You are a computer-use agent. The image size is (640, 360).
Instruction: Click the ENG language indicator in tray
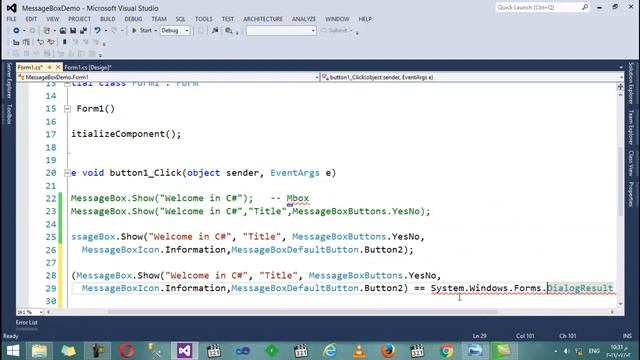594,351
